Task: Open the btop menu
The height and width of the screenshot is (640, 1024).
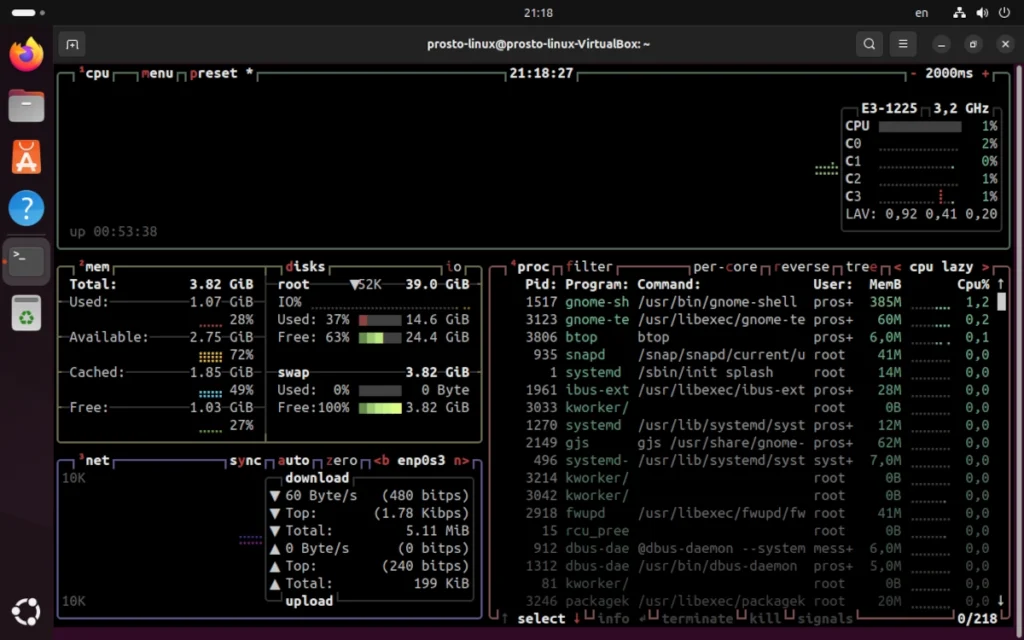Action: (157, 73)
